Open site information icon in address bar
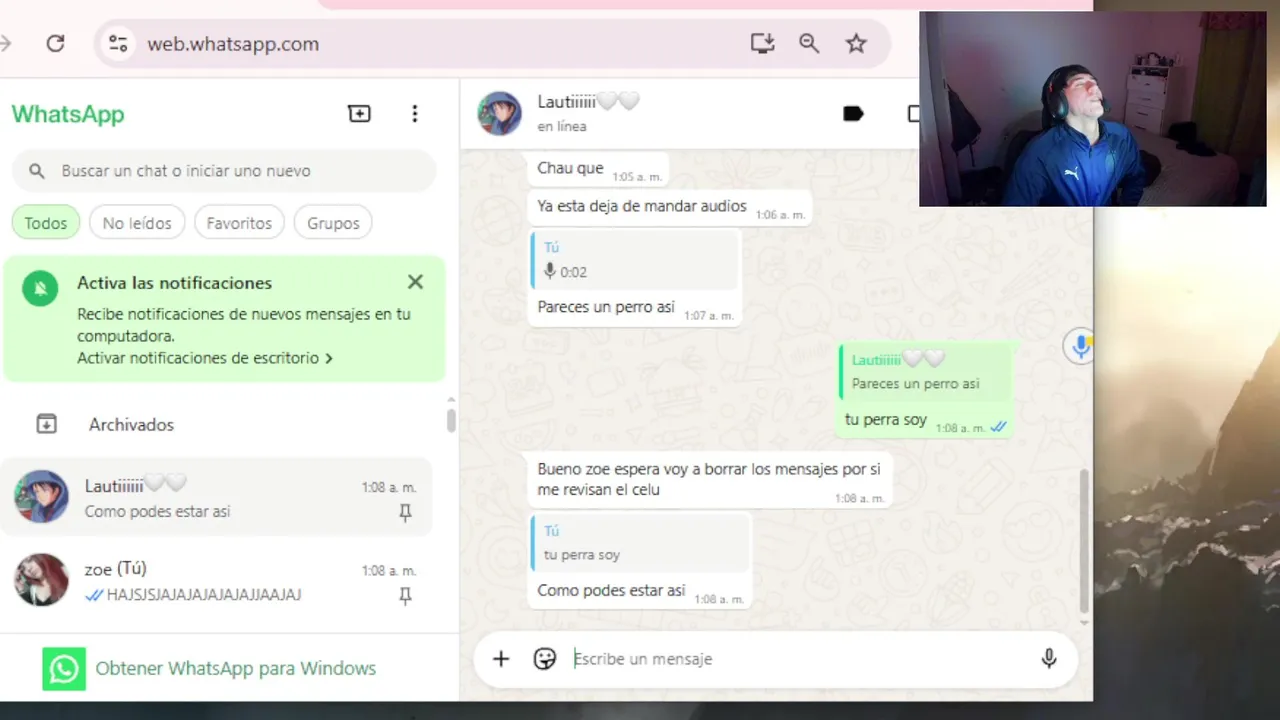Image resolution: width=1280 pixels, height=720 pixels. tap(118, 43)
